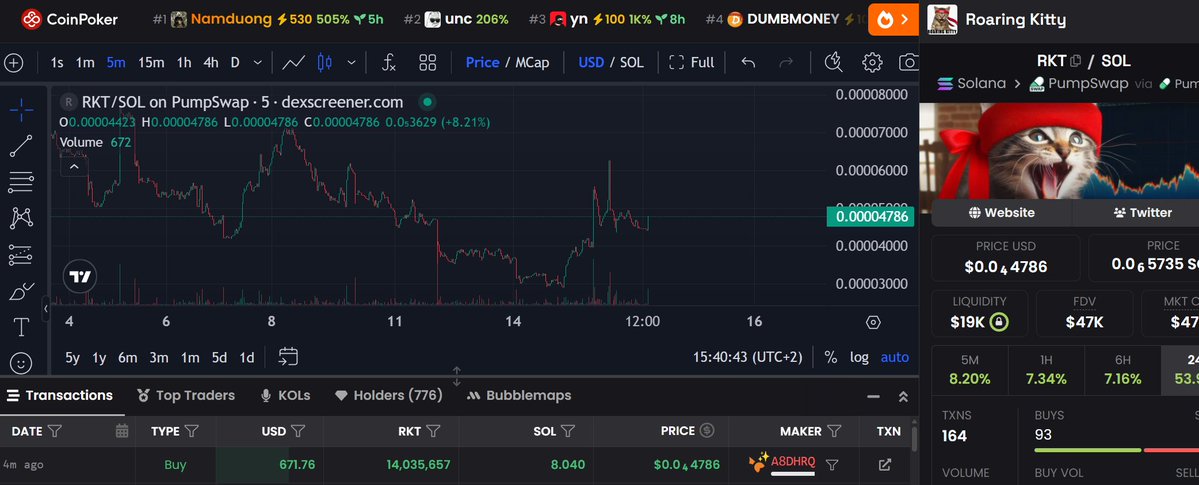Open quick search with lightning magnifier
This screenshot has width=1199, height=485.
(x=833, y=63)
